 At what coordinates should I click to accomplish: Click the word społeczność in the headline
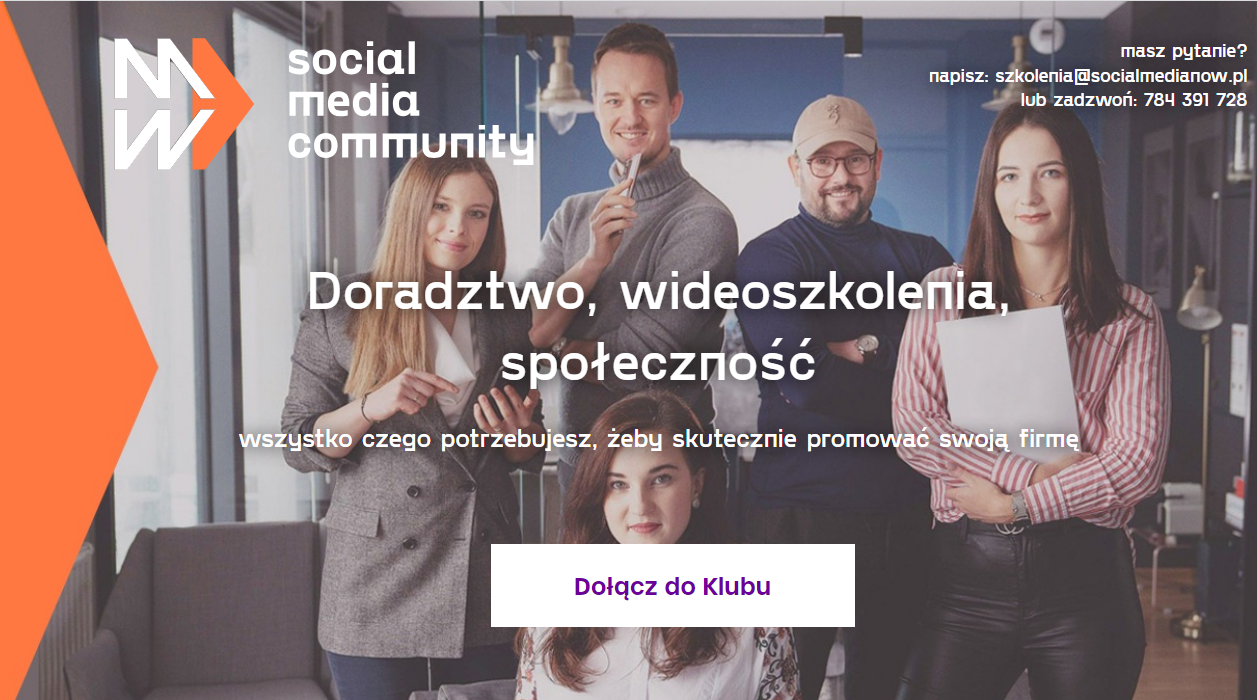[658, 364]
